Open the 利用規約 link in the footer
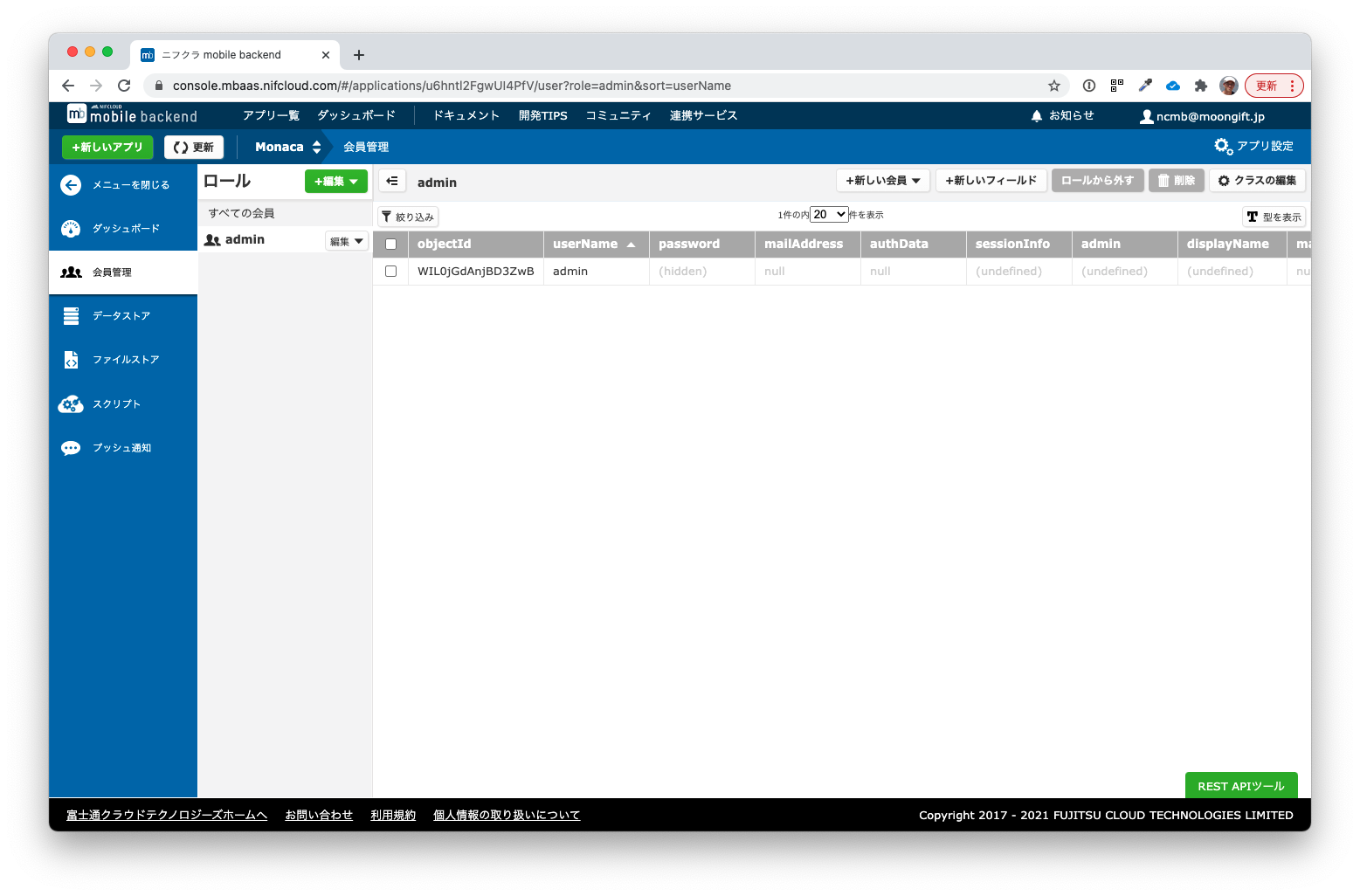The width and height of the screenshot is (1360, 896). 393,815
